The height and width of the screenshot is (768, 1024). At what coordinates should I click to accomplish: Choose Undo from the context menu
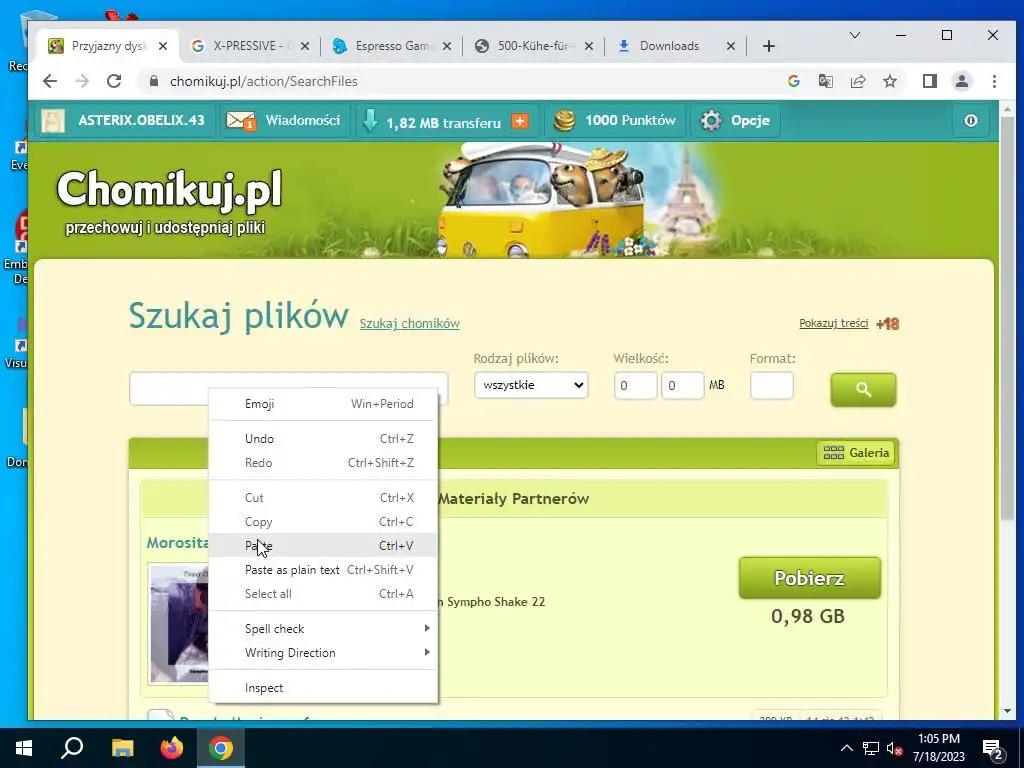click(323, 439)
